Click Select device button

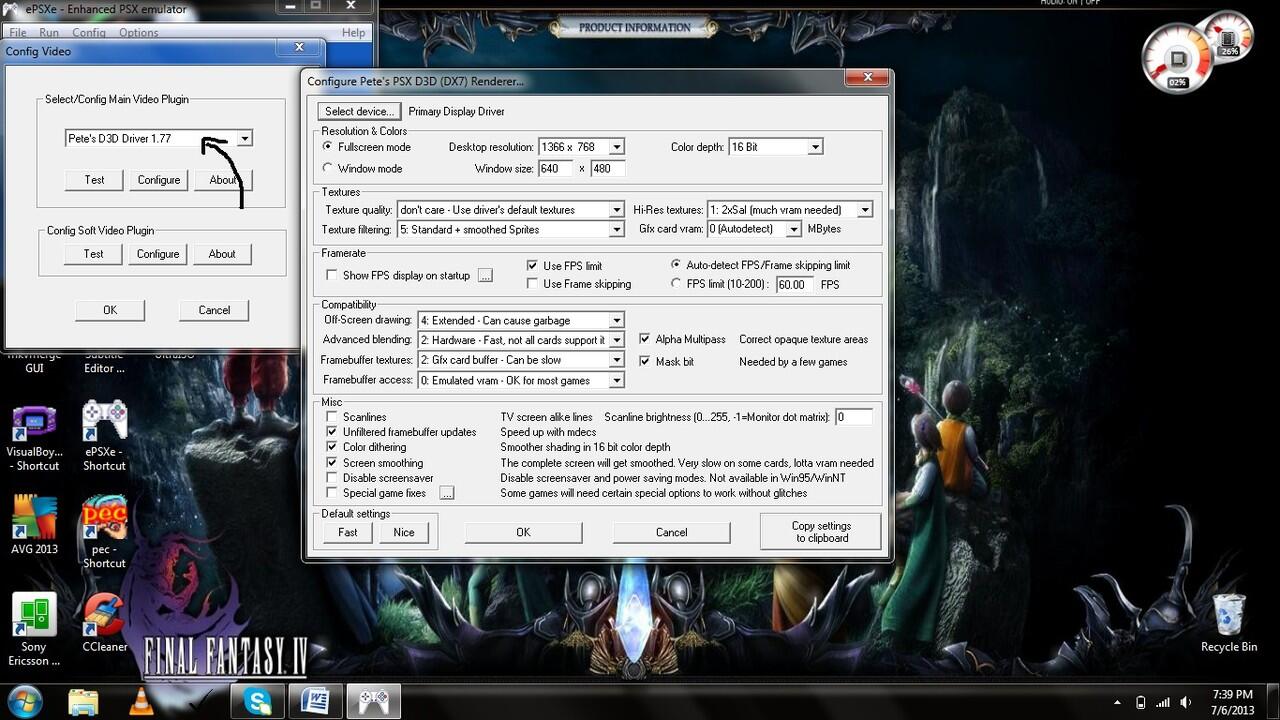(x=360, y=111)
